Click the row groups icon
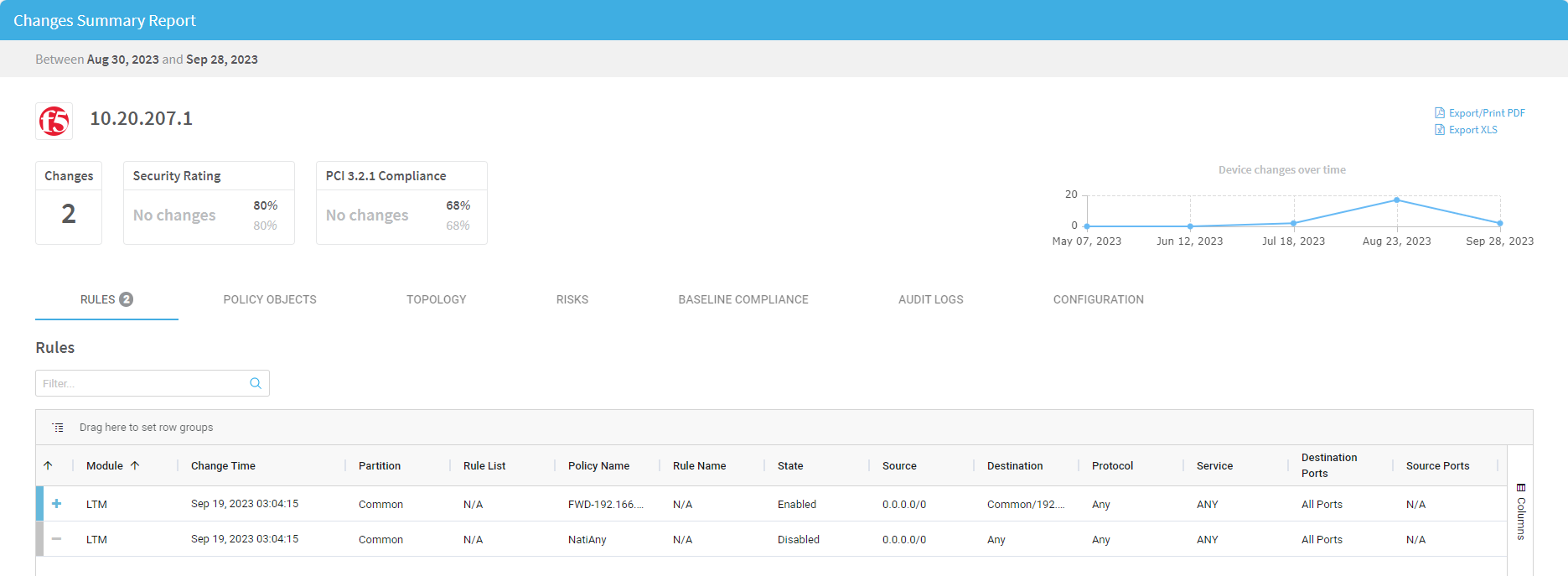Screen dimensions: 1568x576 pos(58,428)
